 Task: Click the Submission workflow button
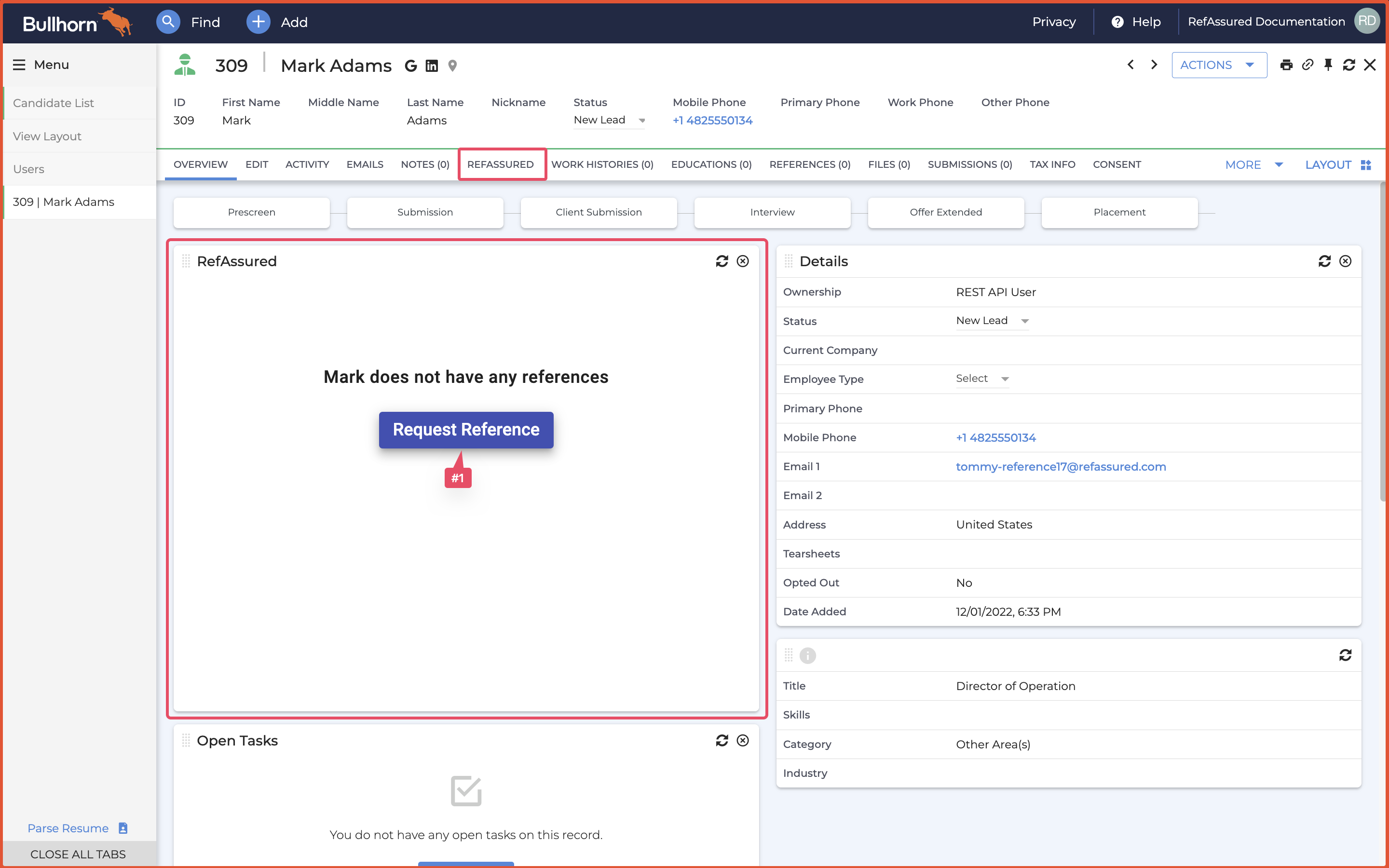click(x=425, y=212)
